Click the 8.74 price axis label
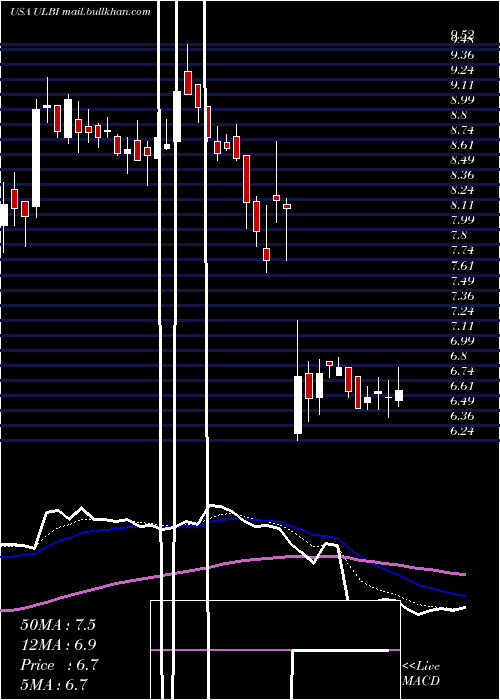This screenshot has width=500, height=700. coord(462,130)
